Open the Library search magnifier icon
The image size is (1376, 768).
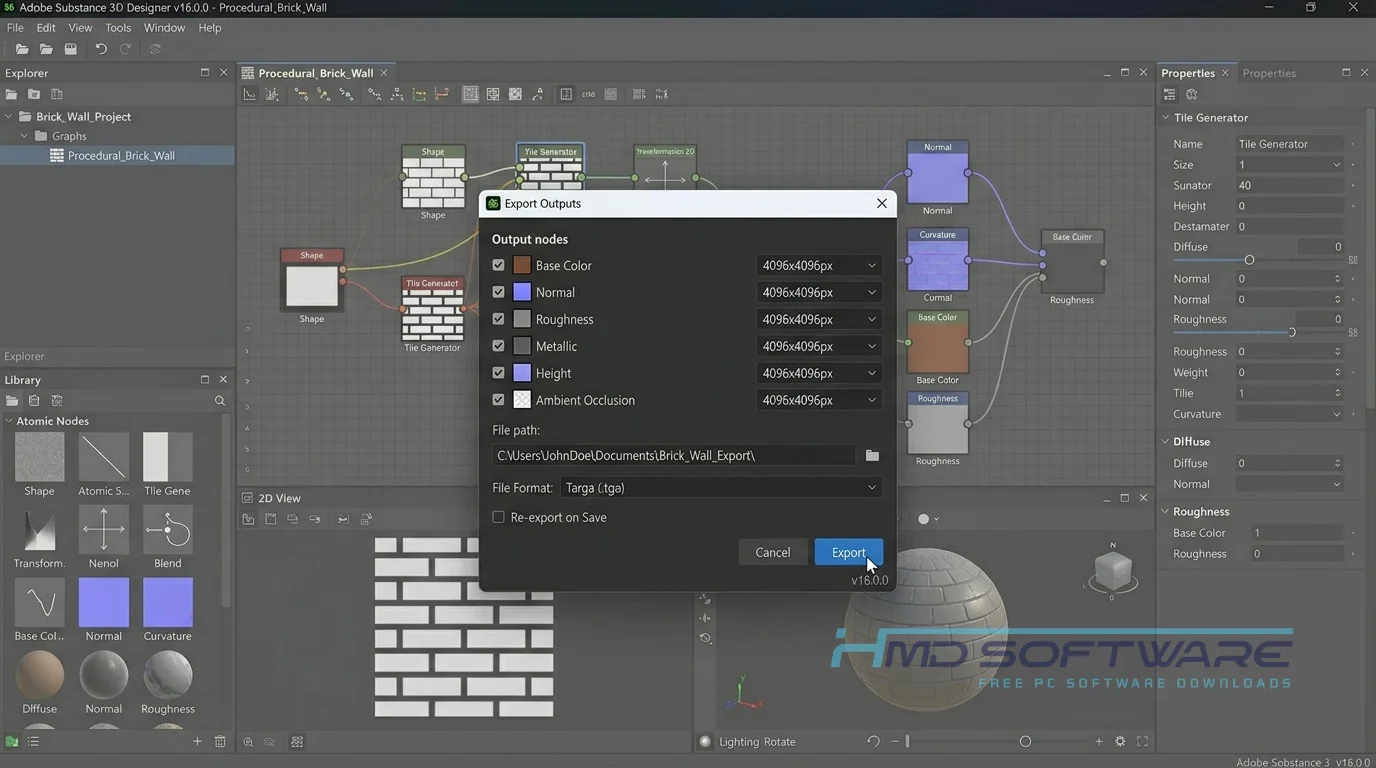tap(220, 401)
